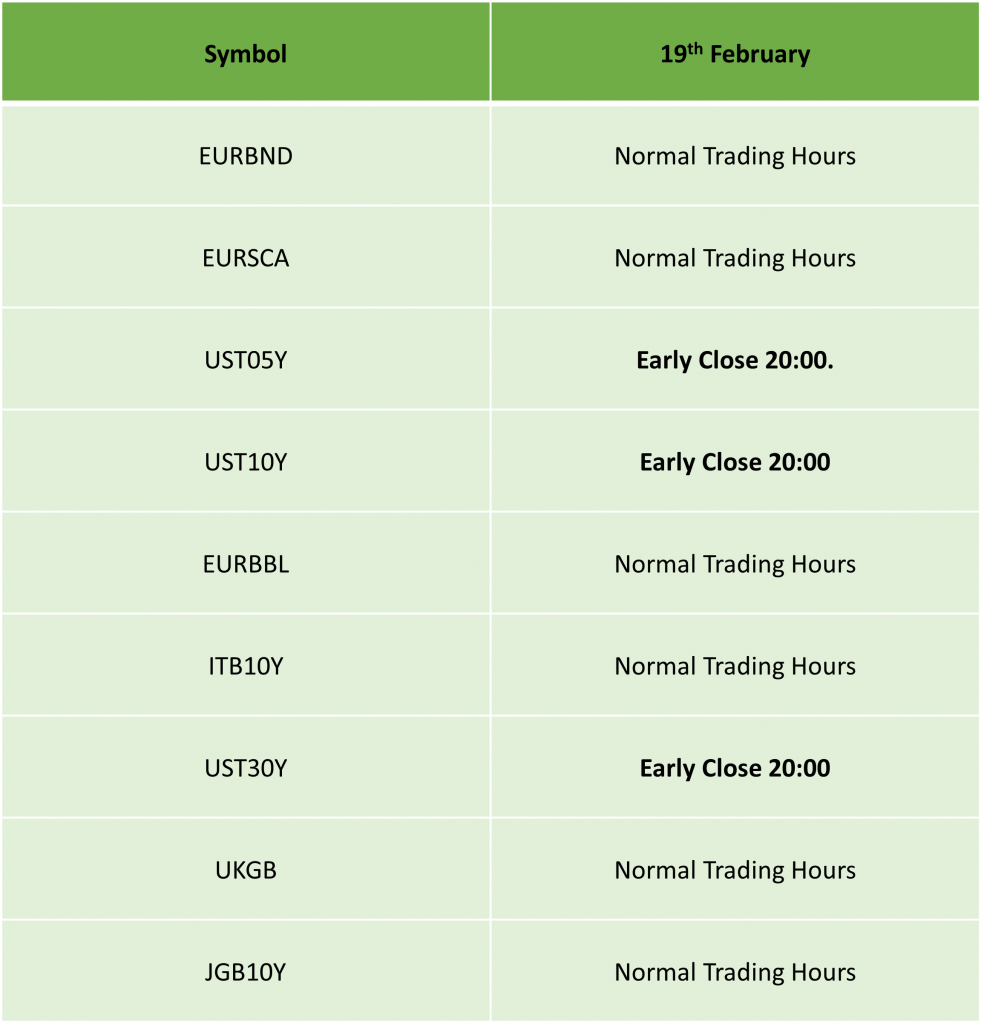Select the JGB10Y symbol cell

[246, 970]
